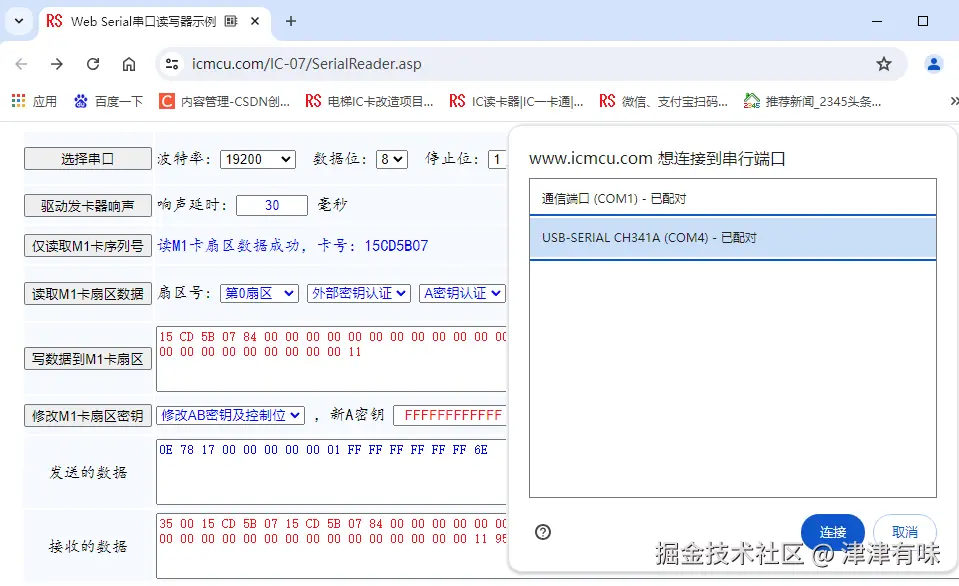Open the 百度一下 bookmark

click(x=108, y=102)
